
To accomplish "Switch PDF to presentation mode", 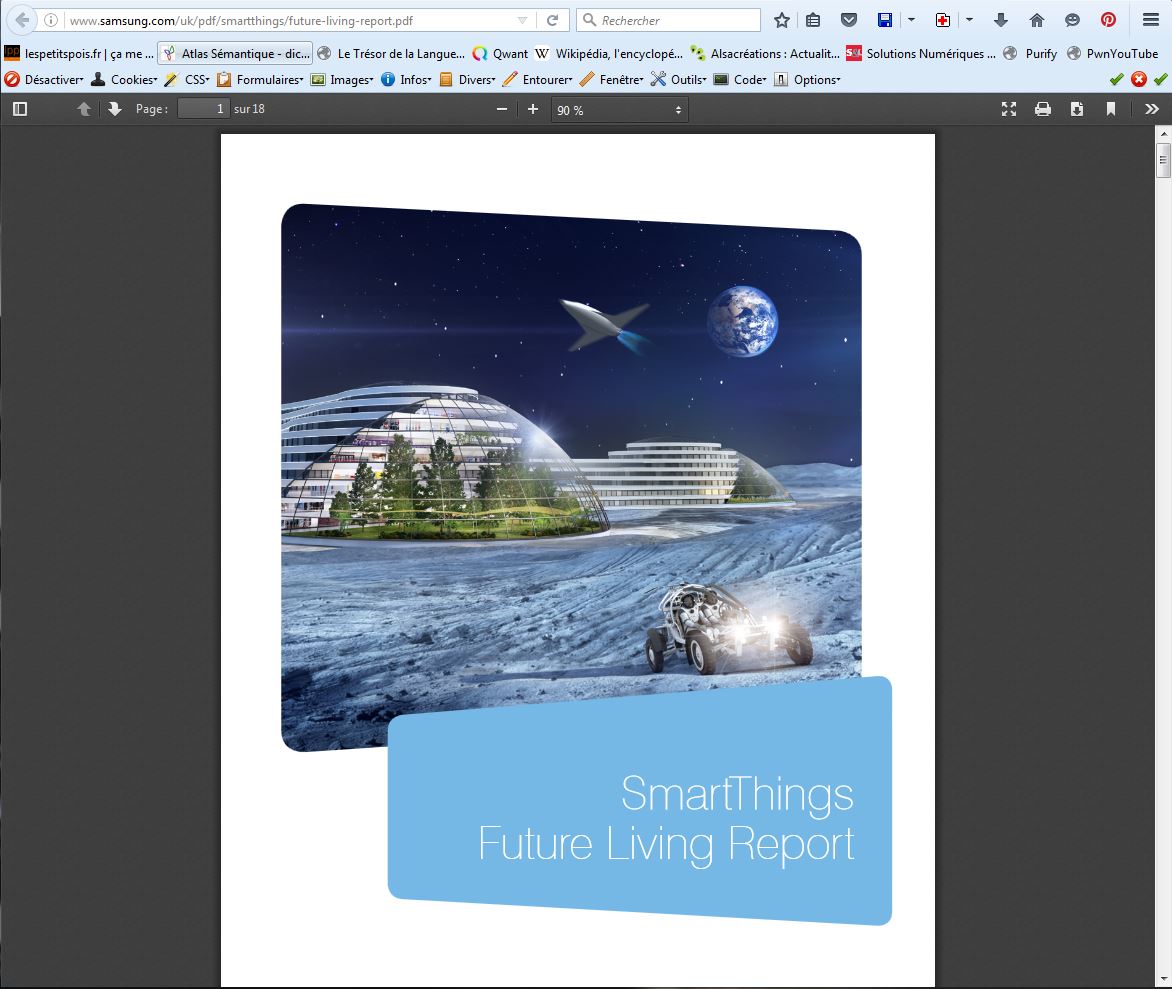I will (x=1009, y=109).
